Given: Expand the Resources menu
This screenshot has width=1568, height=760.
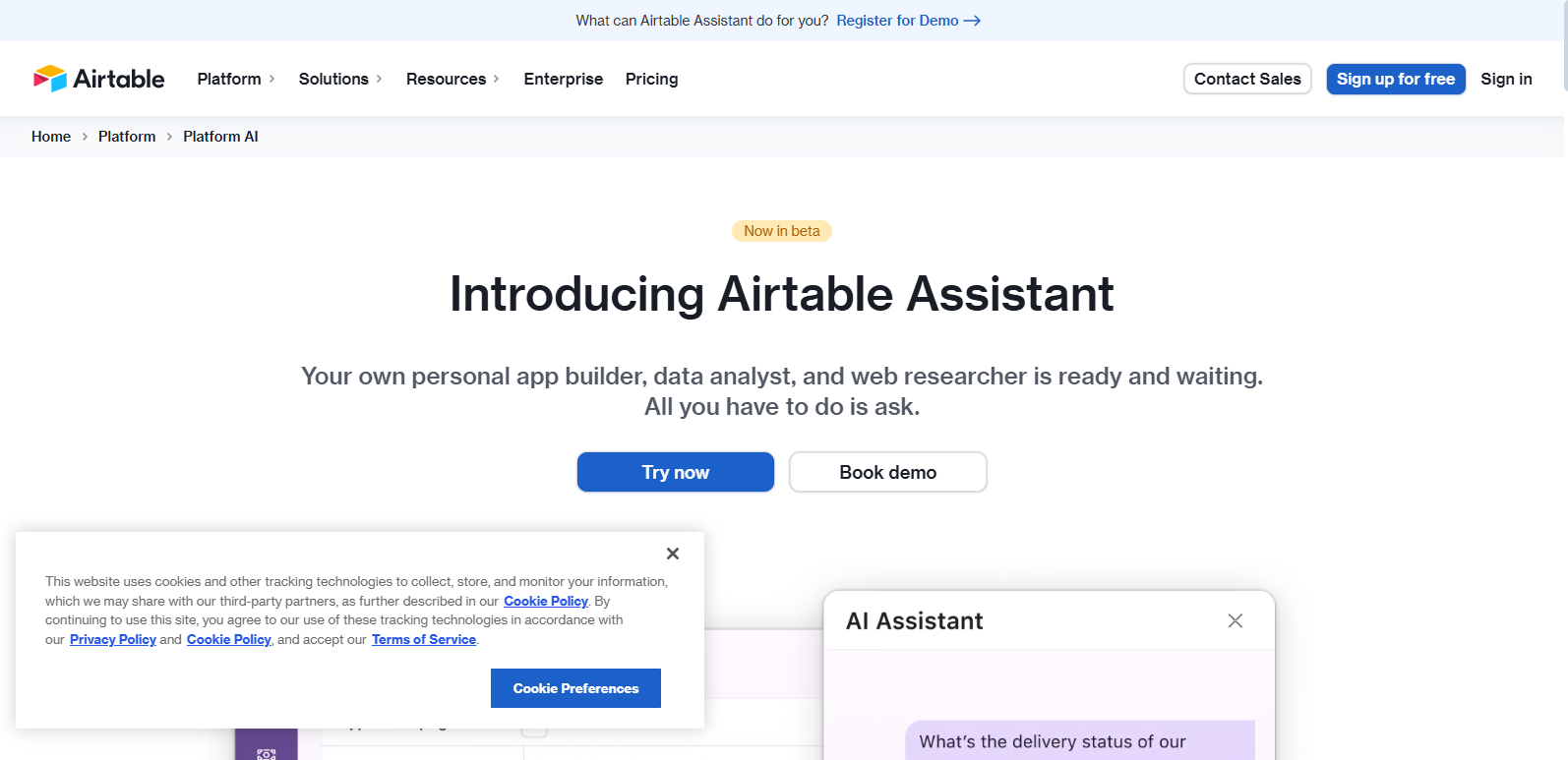Looking at the screenshot, I should click(452, 79).
